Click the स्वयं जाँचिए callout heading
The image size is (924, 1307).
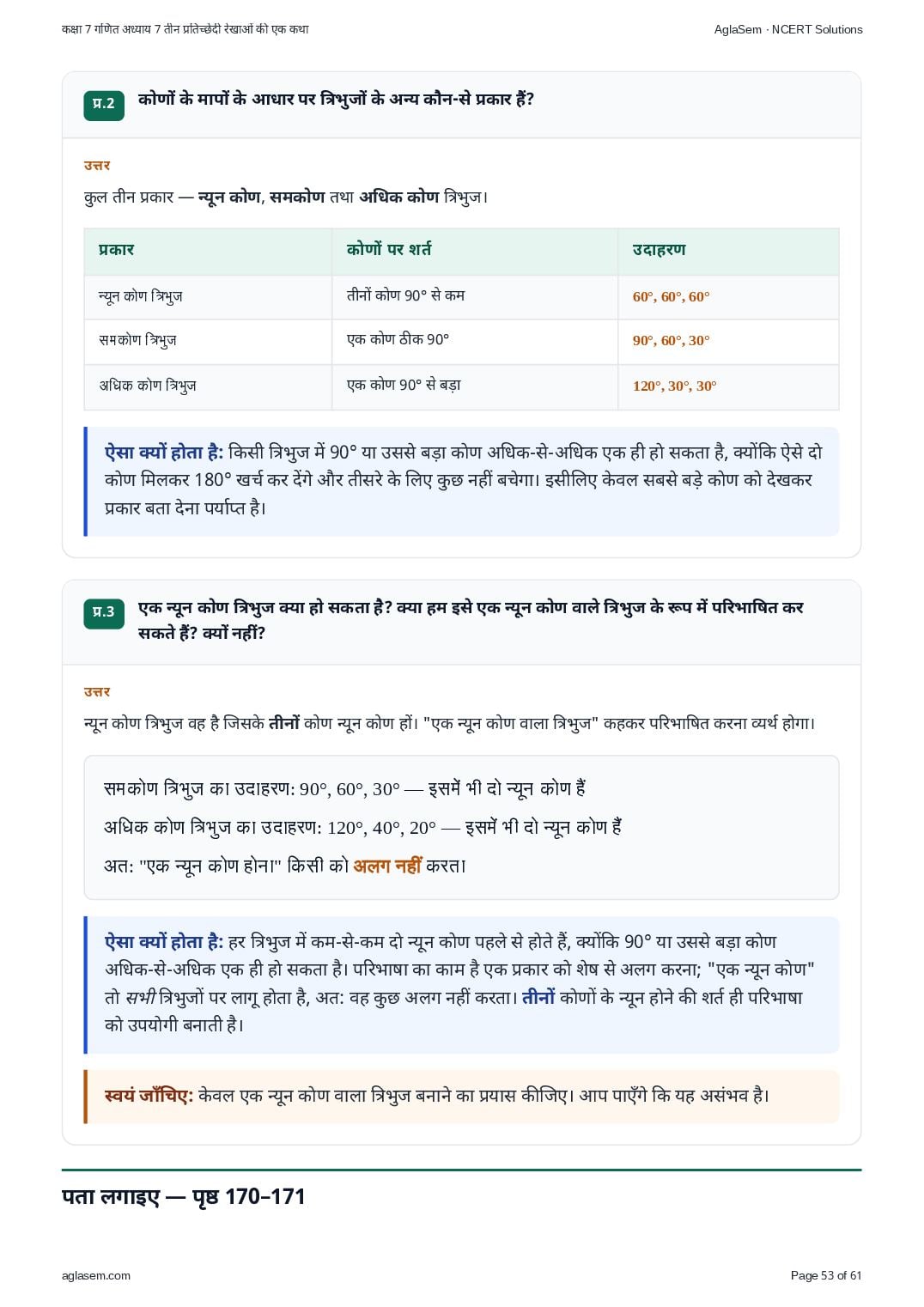[149, 1096]
